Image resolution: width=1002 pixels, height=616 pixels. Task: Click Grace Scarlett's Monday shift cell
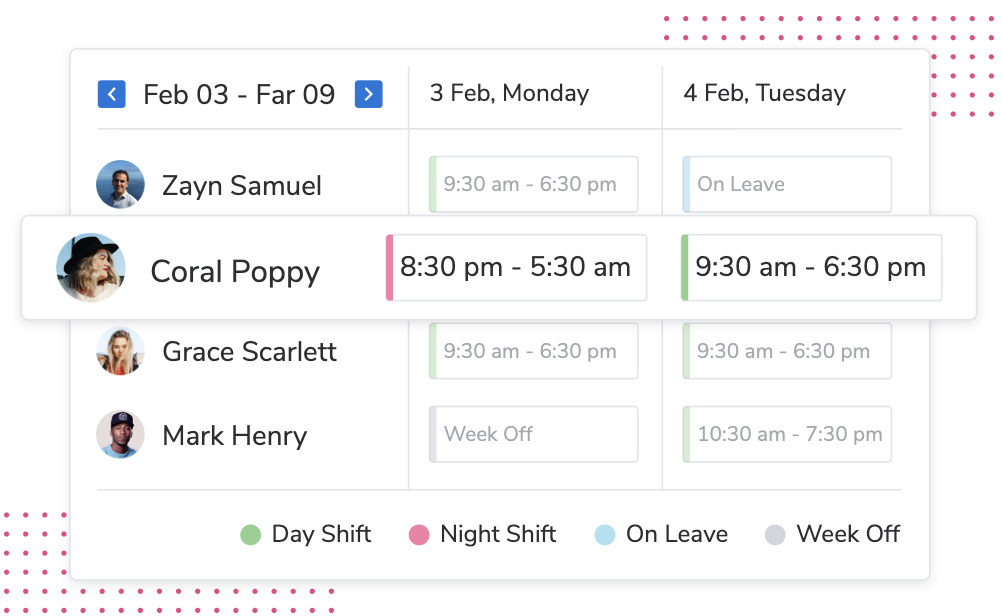point(534,351)
